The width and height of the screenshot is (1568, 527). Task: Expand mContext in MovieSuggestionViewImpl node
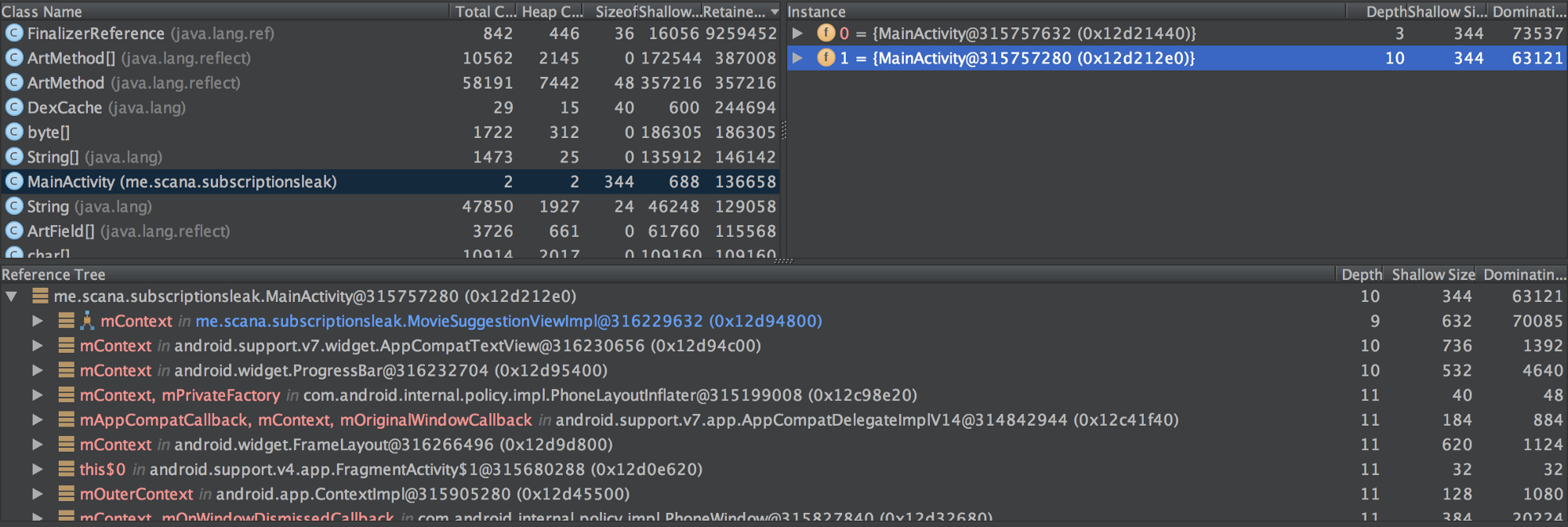(x=37, y=321)
